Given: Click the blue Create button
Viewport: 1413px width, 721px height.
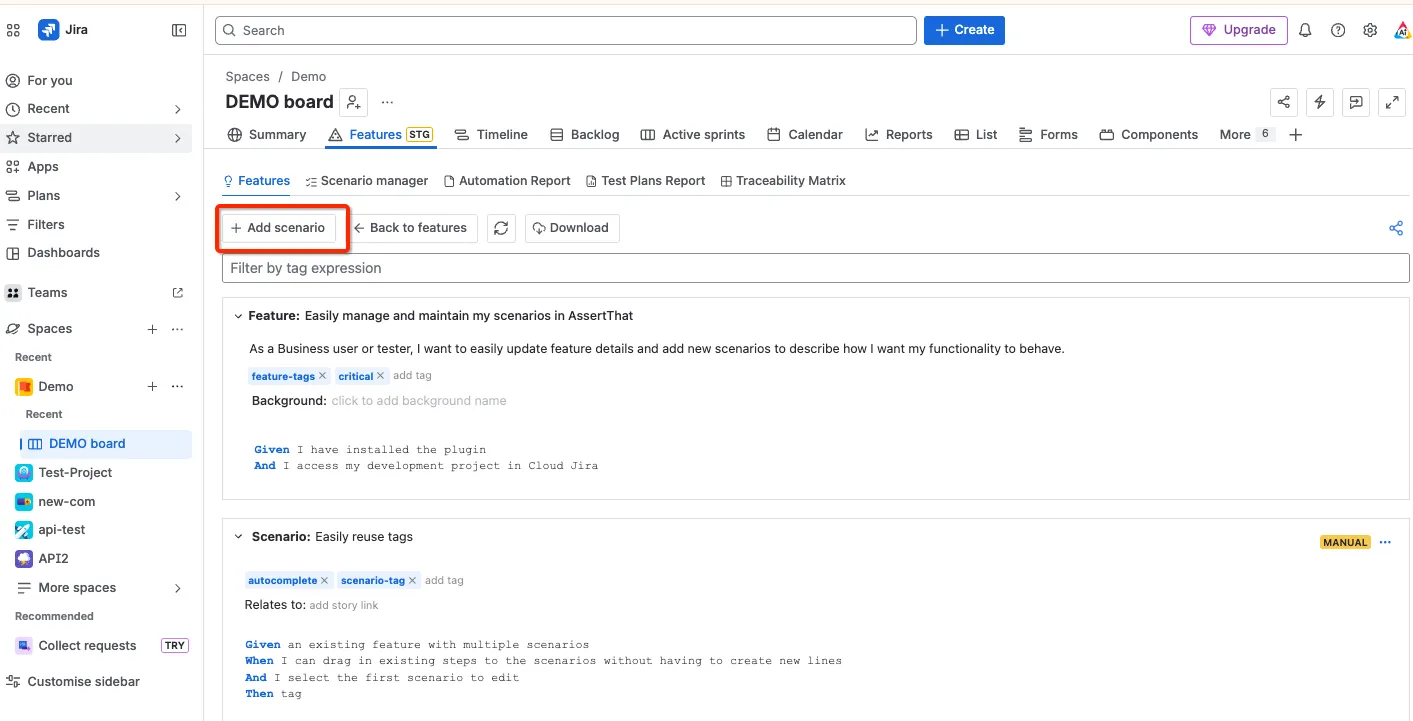Looking at the screenshot, I should tap(964, 30).
